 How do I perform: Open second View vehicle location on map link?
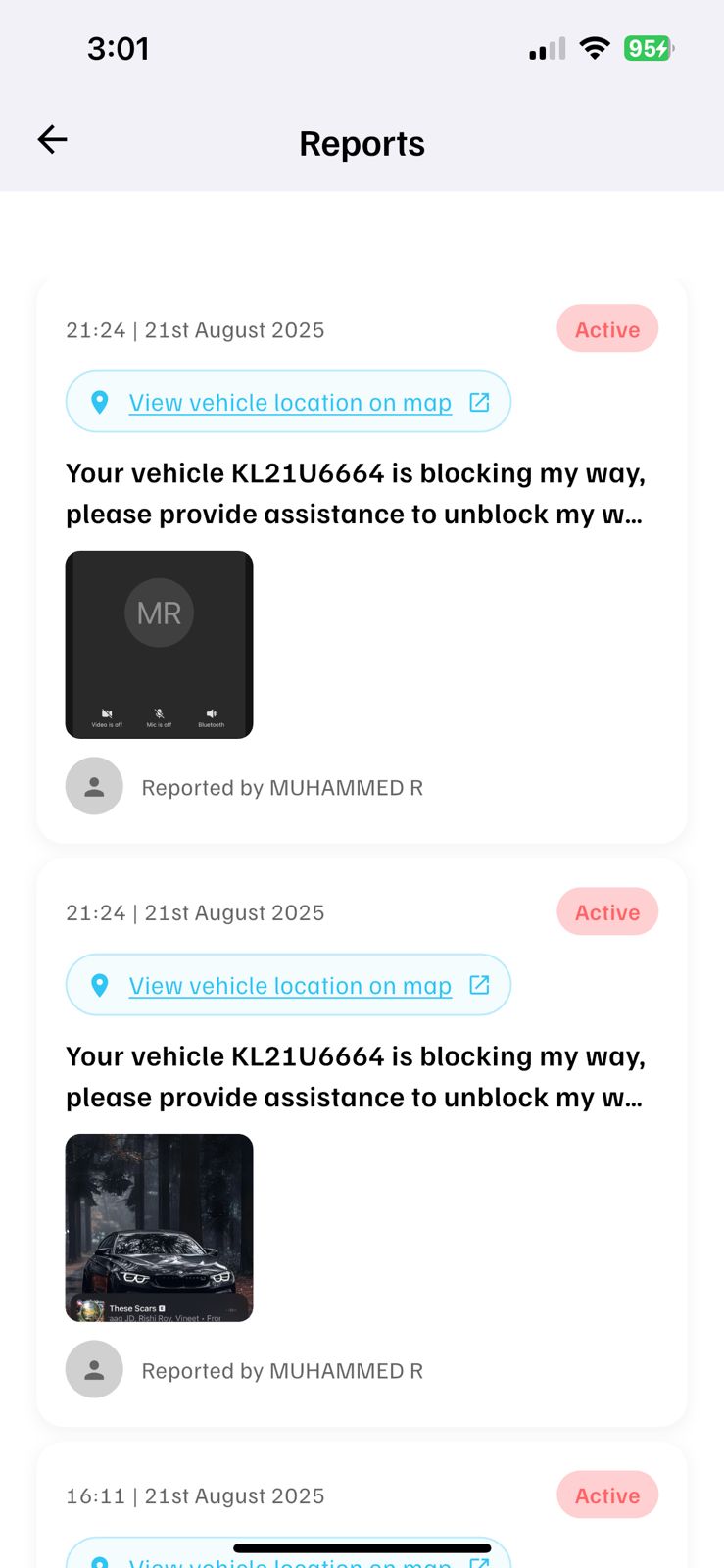pyautogui.click(x=290, y=986)
